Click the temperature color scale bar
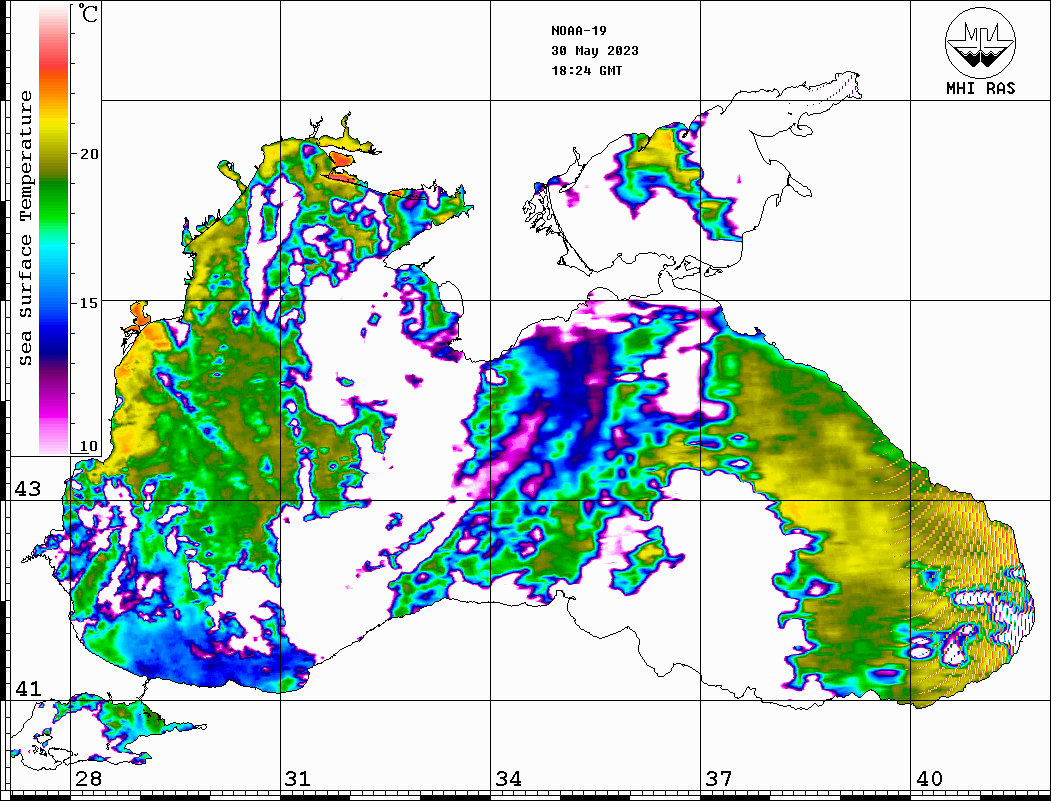The width and height of the screenshot is (1051, 801). click(x=54, y=230)
